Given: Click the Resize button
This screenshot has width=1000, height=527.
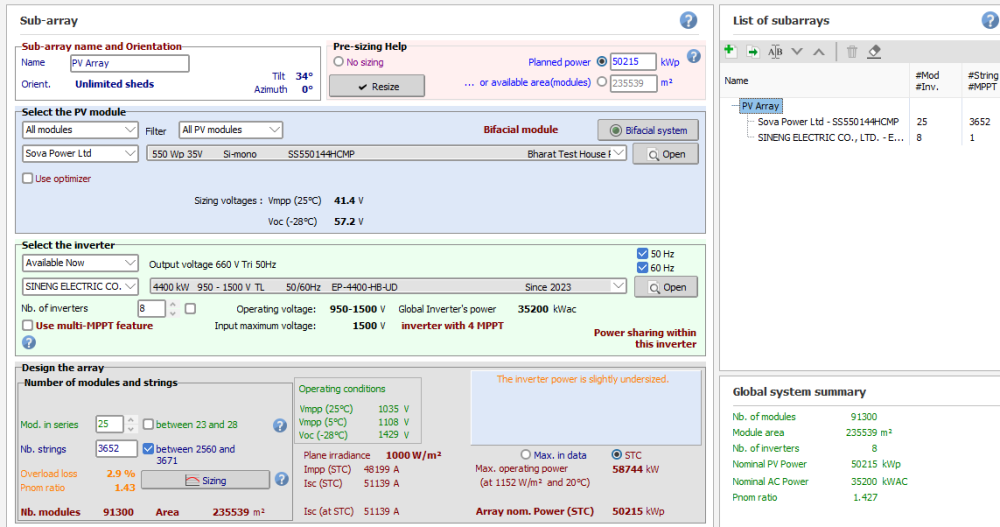Looking at the screenshot, I should click(376, 87).
